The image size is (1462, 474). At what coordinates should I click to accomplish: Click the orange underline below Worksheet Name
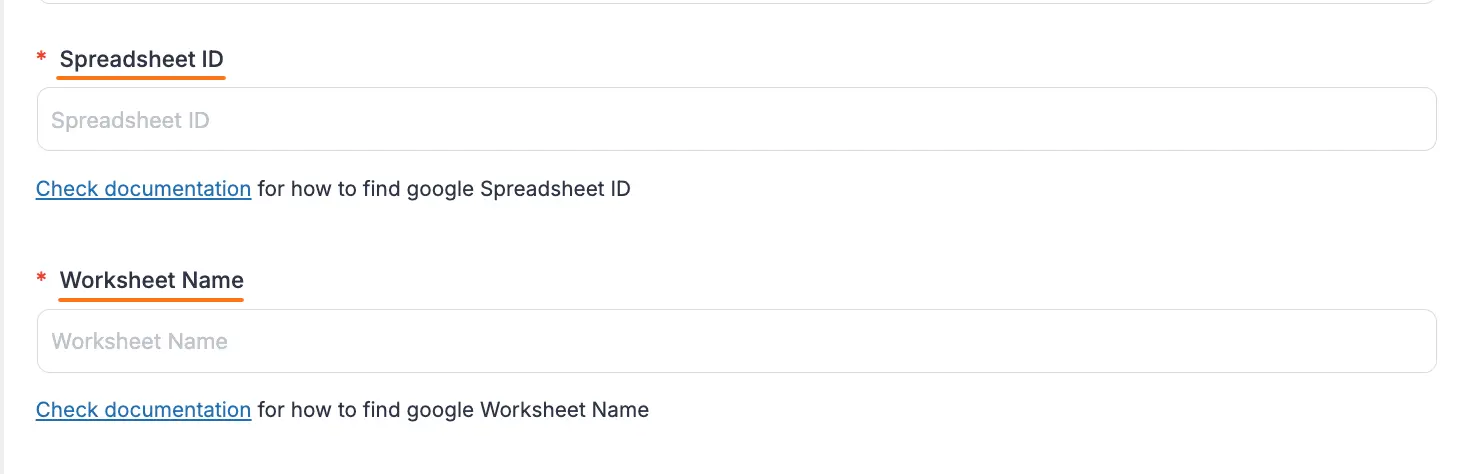tap(151, 298)
